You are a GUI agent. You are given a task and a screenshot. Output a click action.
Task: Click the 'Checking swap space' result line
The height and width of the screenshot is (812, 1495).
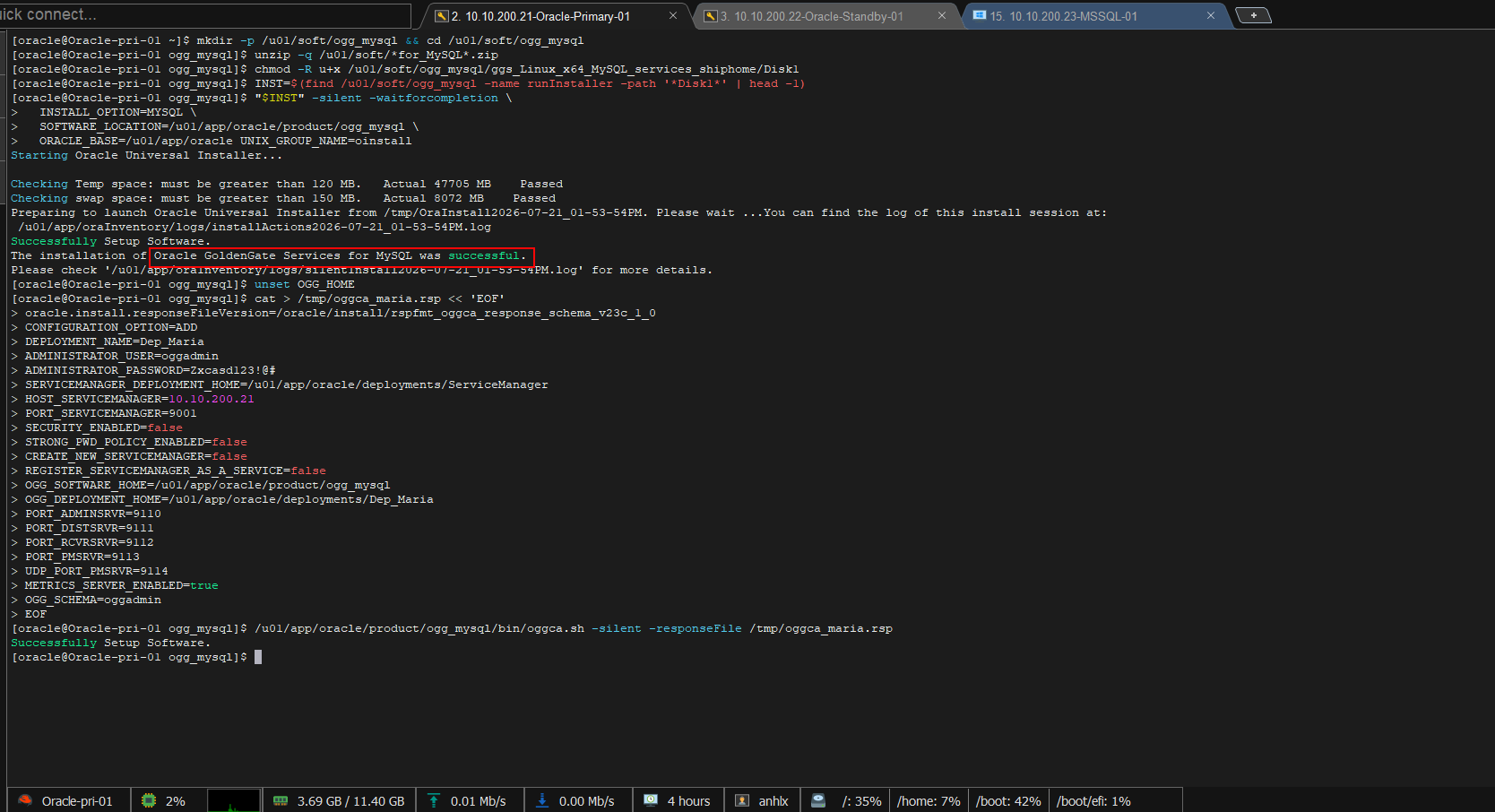[283, 198]
